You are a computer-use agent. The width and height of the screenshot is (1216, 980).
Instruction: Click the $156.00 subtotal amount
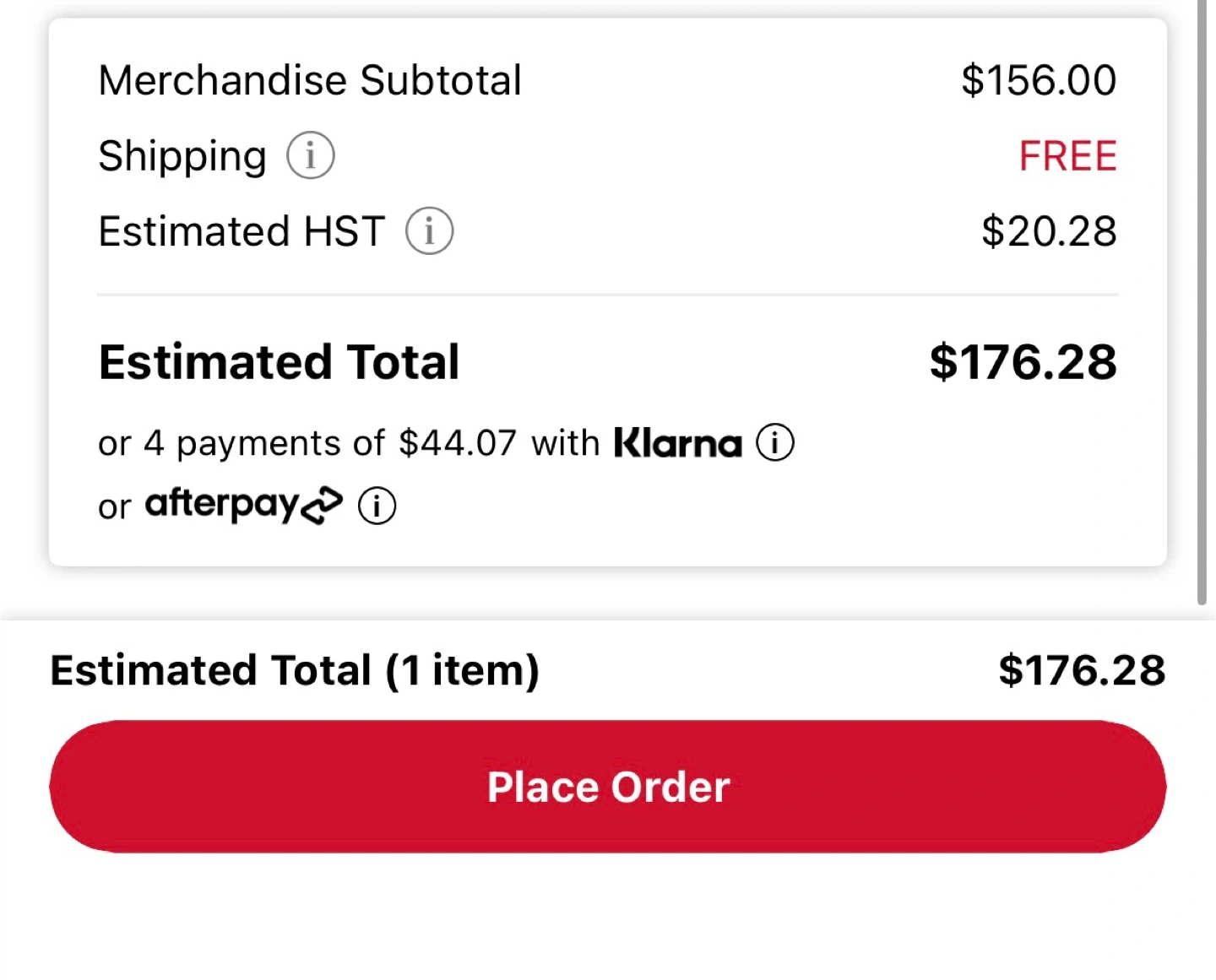1038,81
